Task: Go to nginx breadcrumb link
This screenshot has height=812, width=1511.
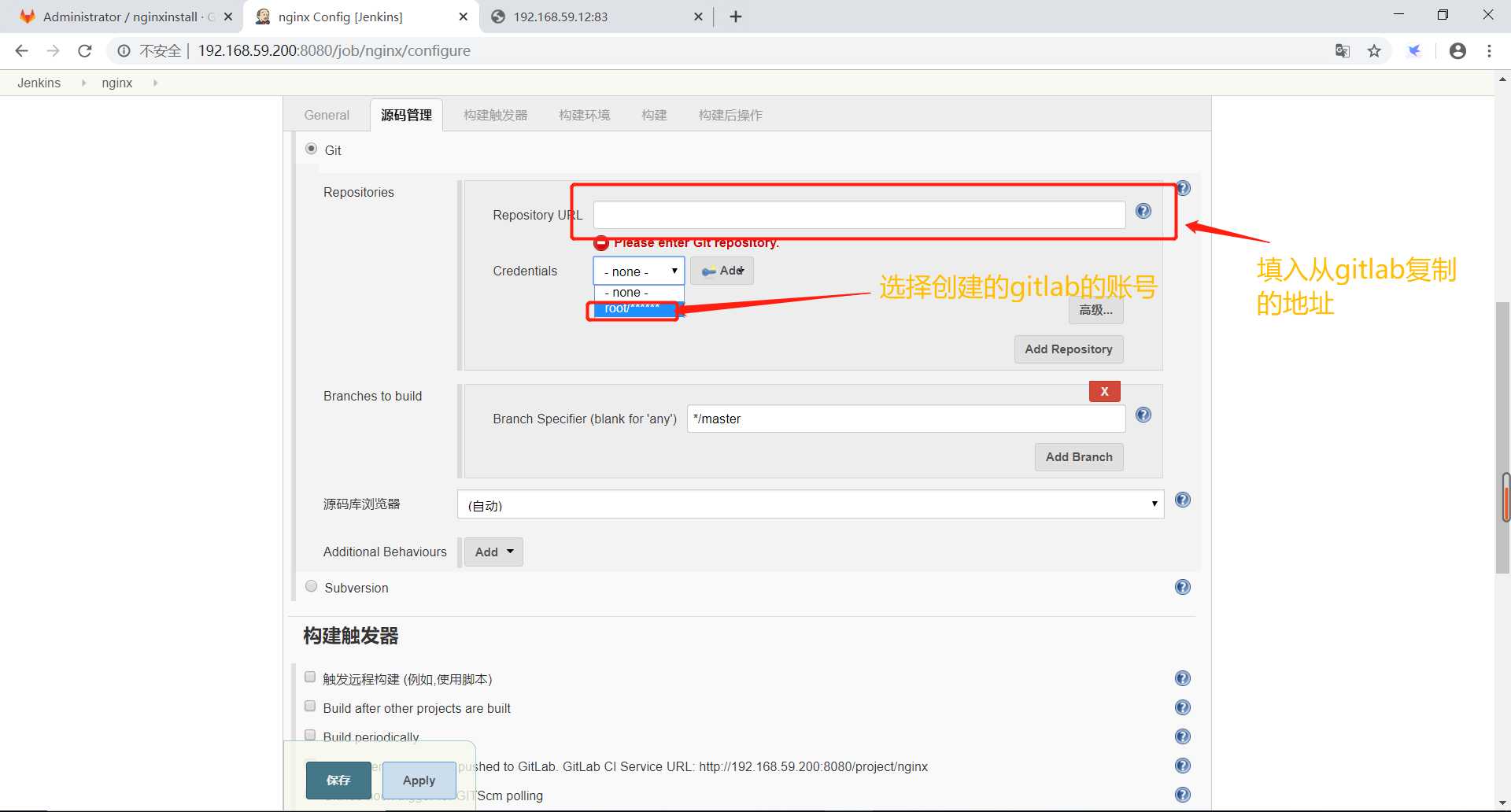Action: [x=116, y=83]
